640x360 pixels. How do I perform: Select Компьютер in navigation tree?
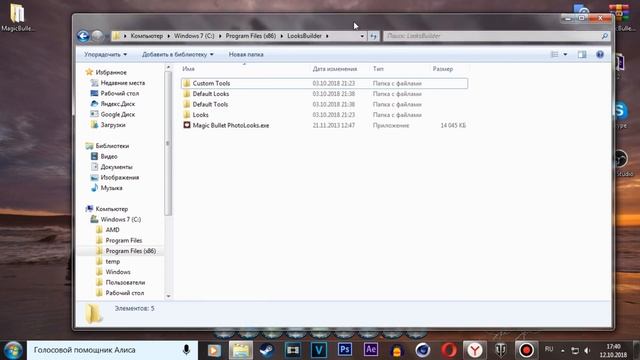tap(111, 209)
